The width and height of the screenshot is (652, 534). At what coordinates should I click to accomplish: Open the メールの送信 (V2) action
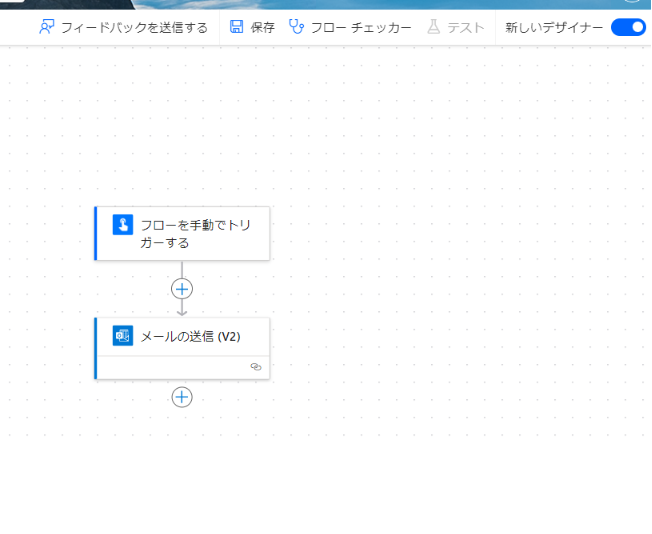coord(182,349)
